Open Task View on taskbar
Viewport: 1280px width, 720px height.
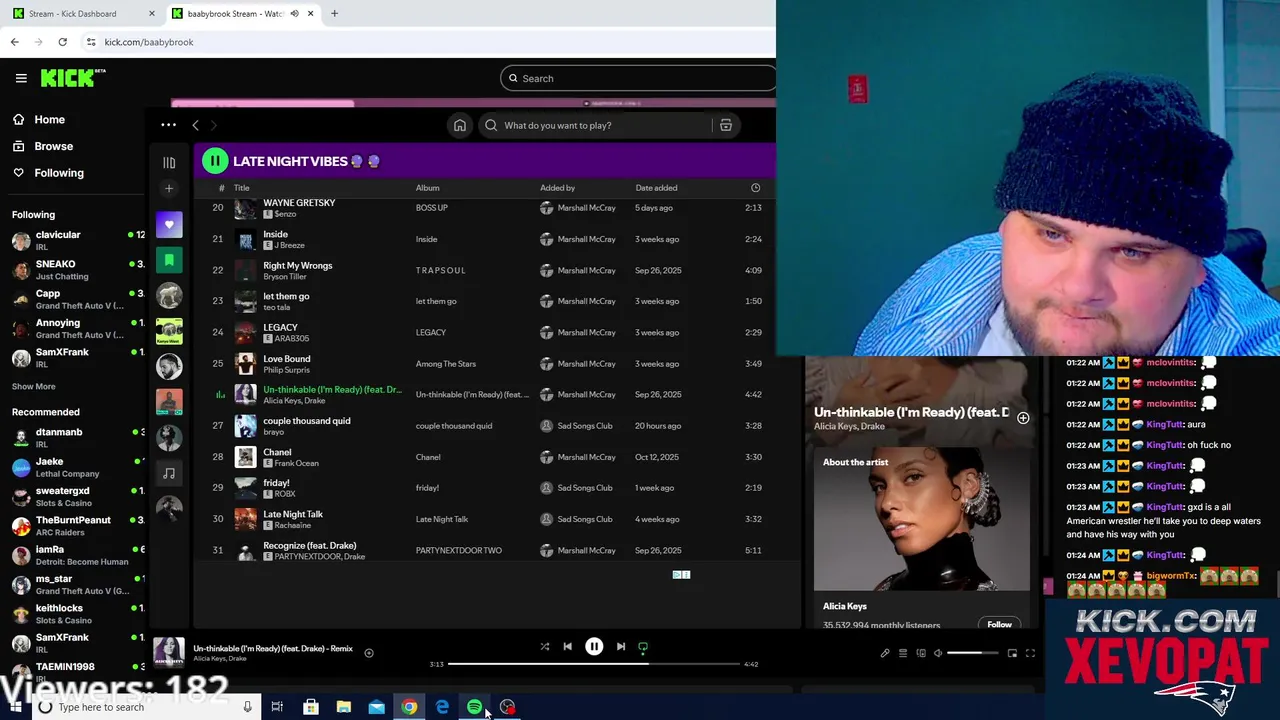277,707
